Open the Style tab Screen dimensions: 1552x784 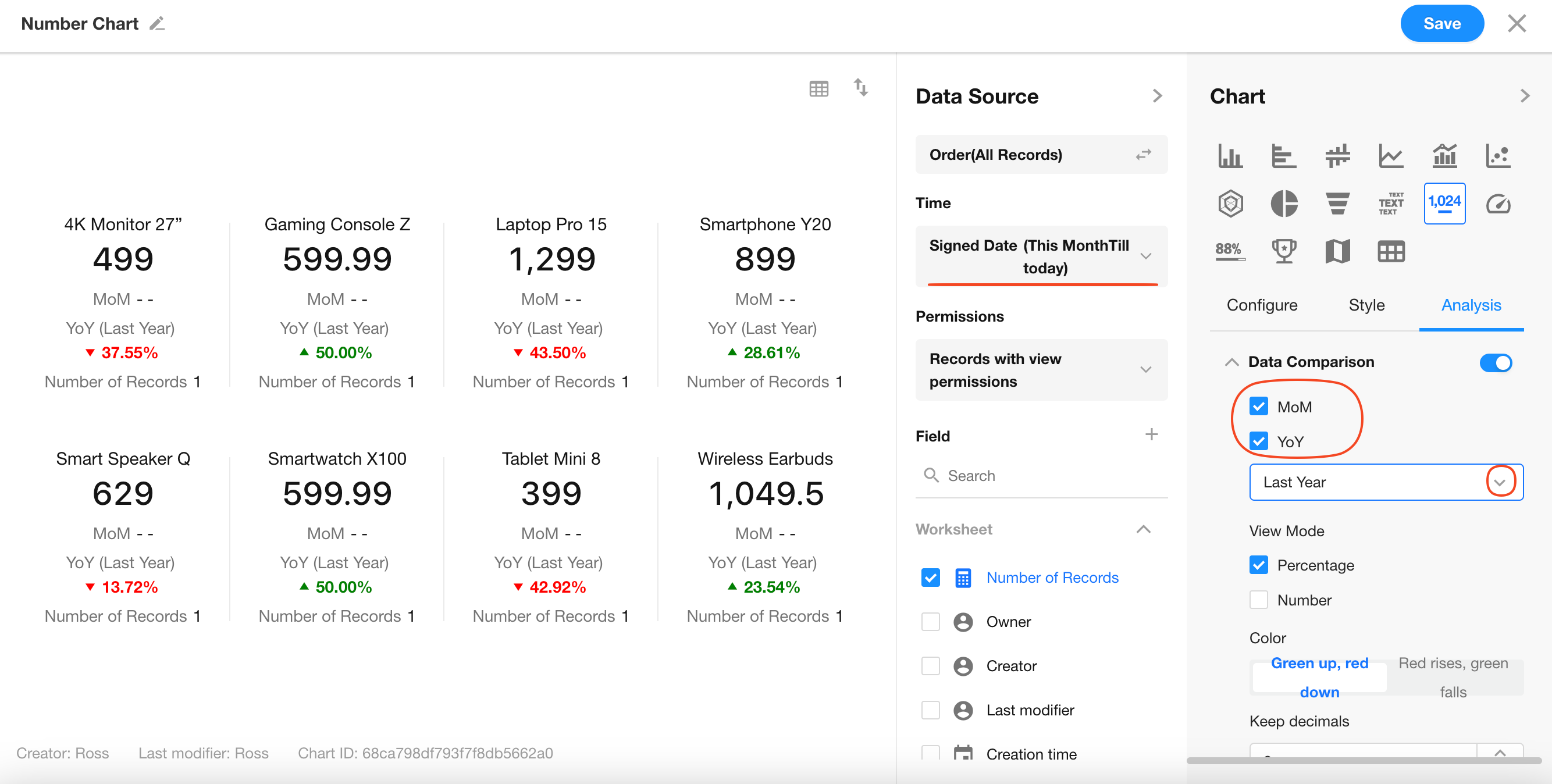tap(1366, 305)
